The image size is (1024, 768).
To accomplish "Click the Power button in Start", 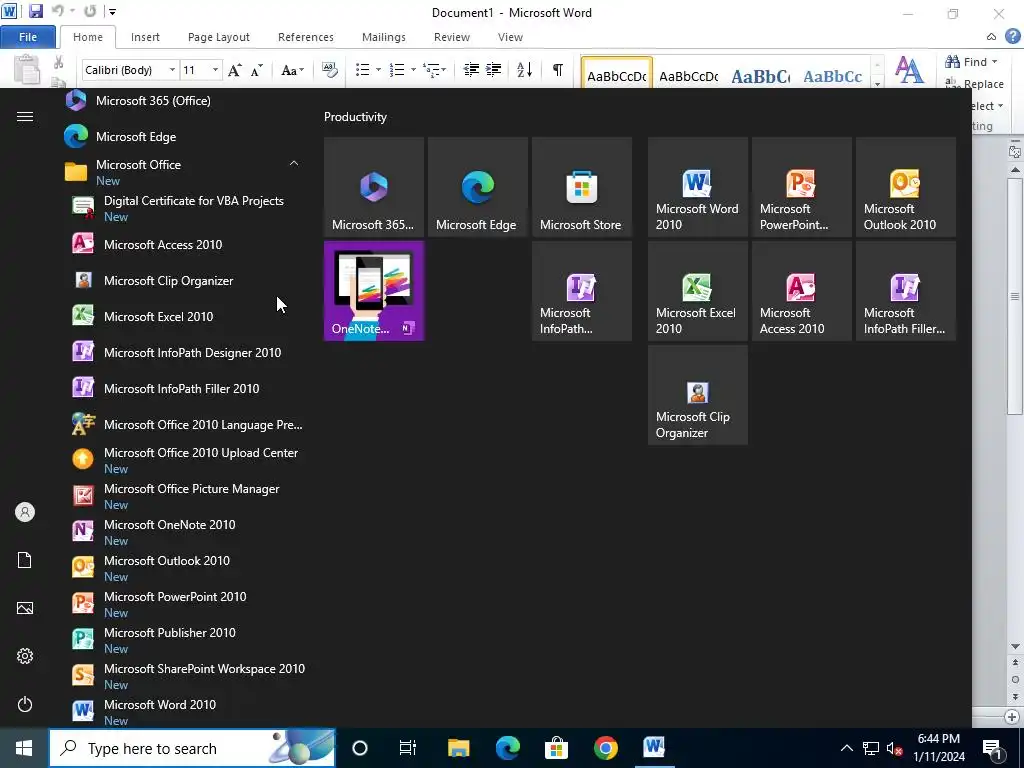I will 25,704.
